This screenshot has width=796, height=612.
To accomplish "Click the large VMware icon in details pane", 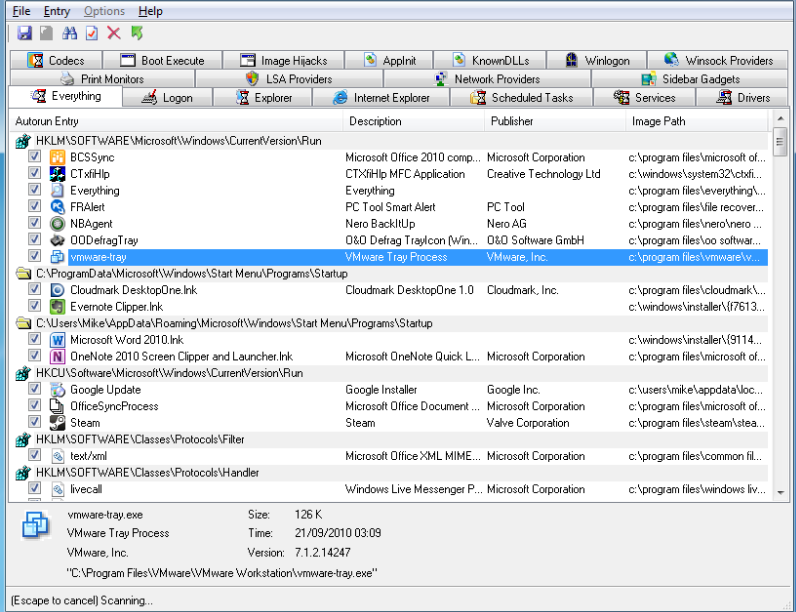I will [x=35, y=525].
